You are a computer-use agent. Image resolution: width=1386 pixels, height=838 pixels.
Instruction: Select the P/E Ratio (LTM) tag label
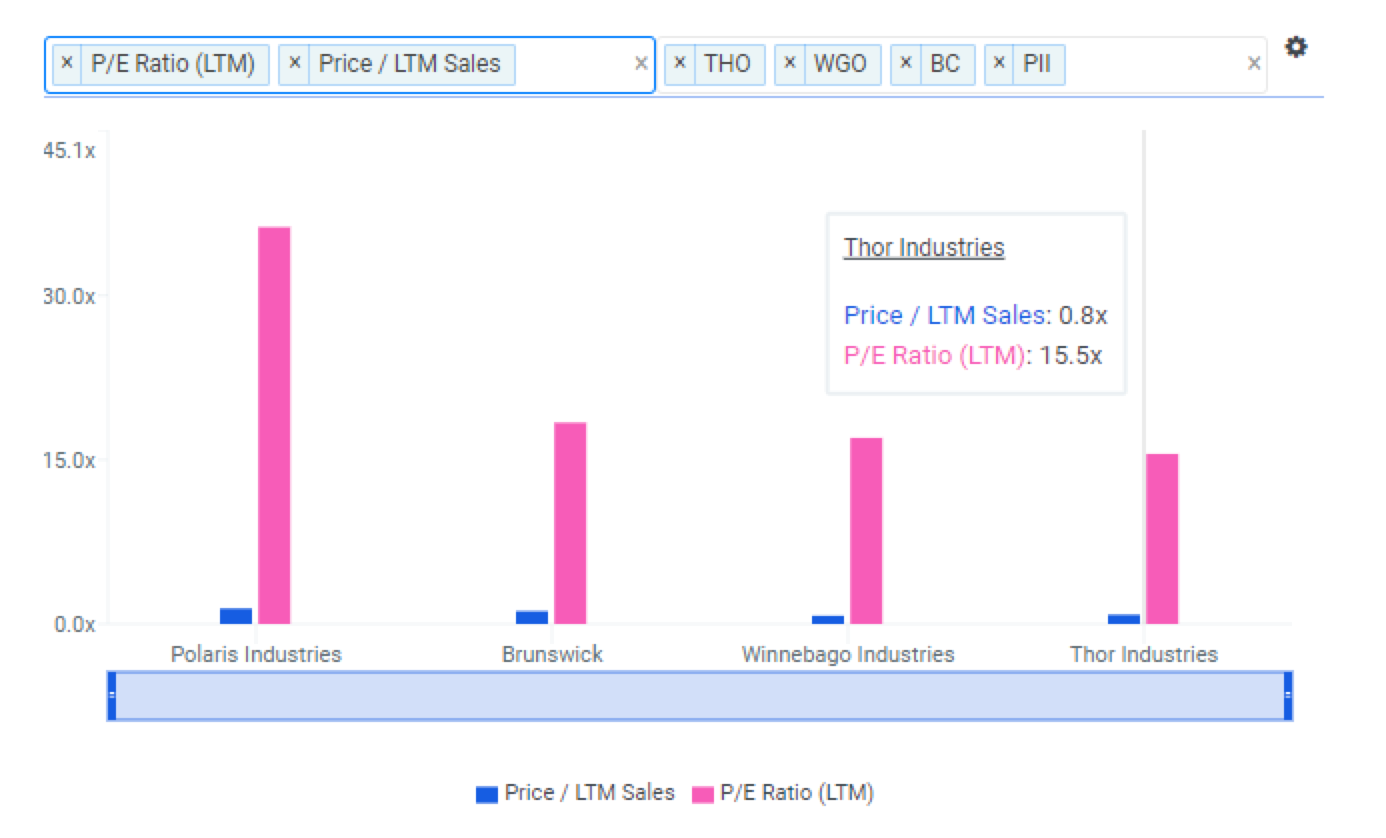[173, 64]
